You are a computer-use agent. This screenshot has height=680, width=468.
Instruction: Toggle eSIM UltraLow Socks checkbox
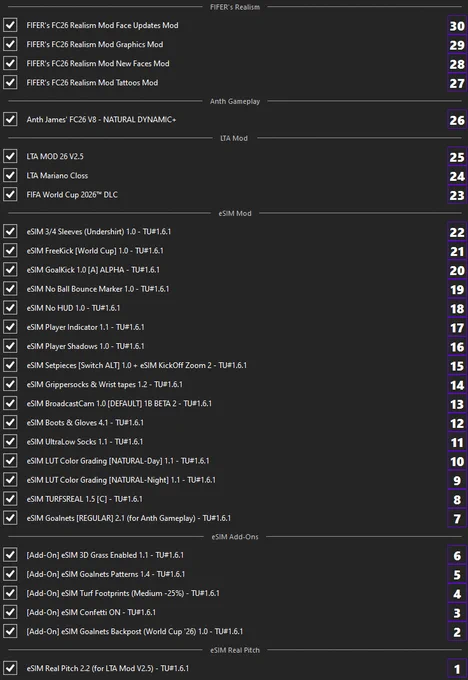[10, 441]
